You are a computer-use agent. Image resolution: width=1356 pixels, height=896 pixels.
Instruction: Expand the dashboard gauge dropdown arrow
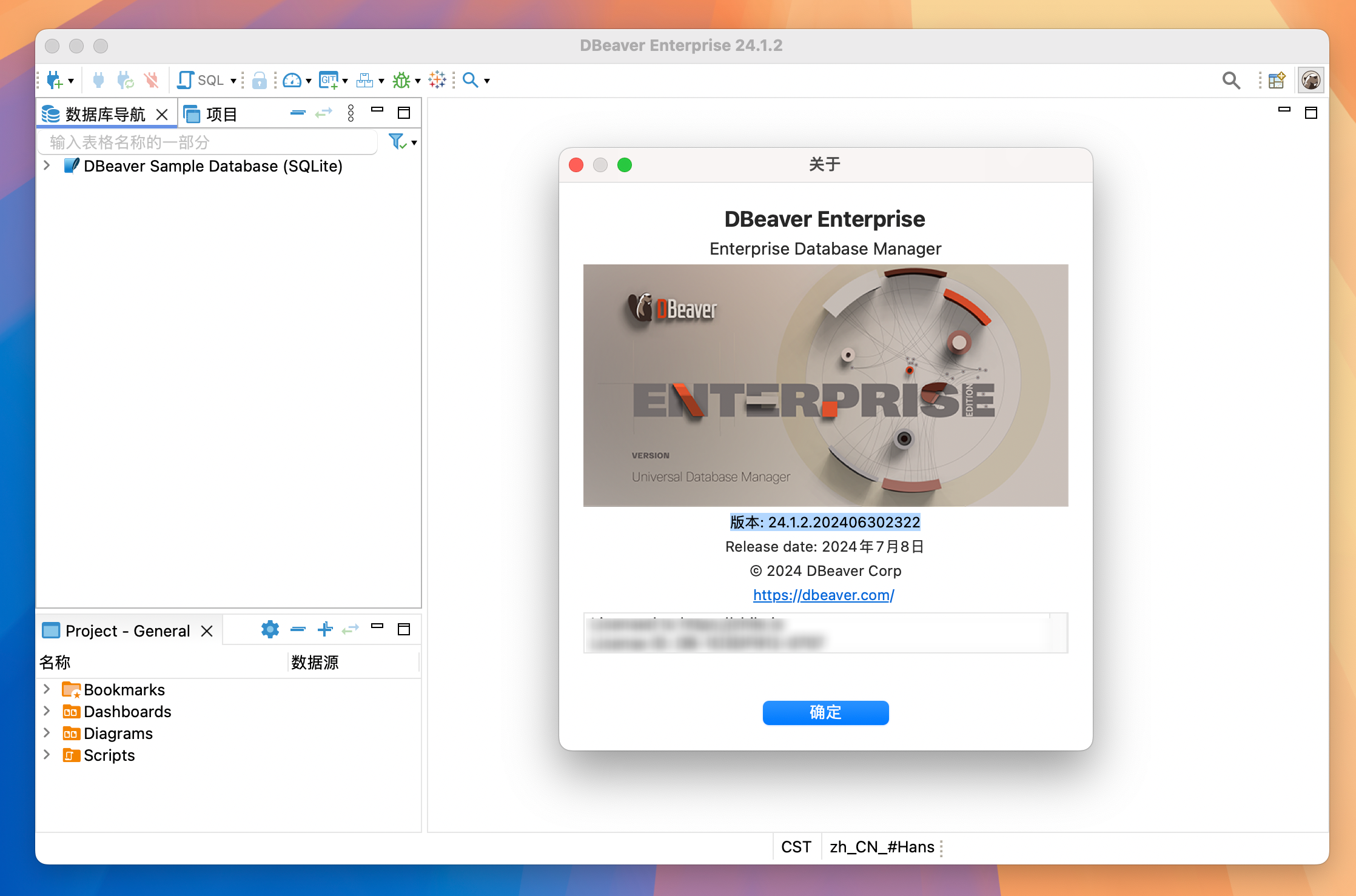309,81
